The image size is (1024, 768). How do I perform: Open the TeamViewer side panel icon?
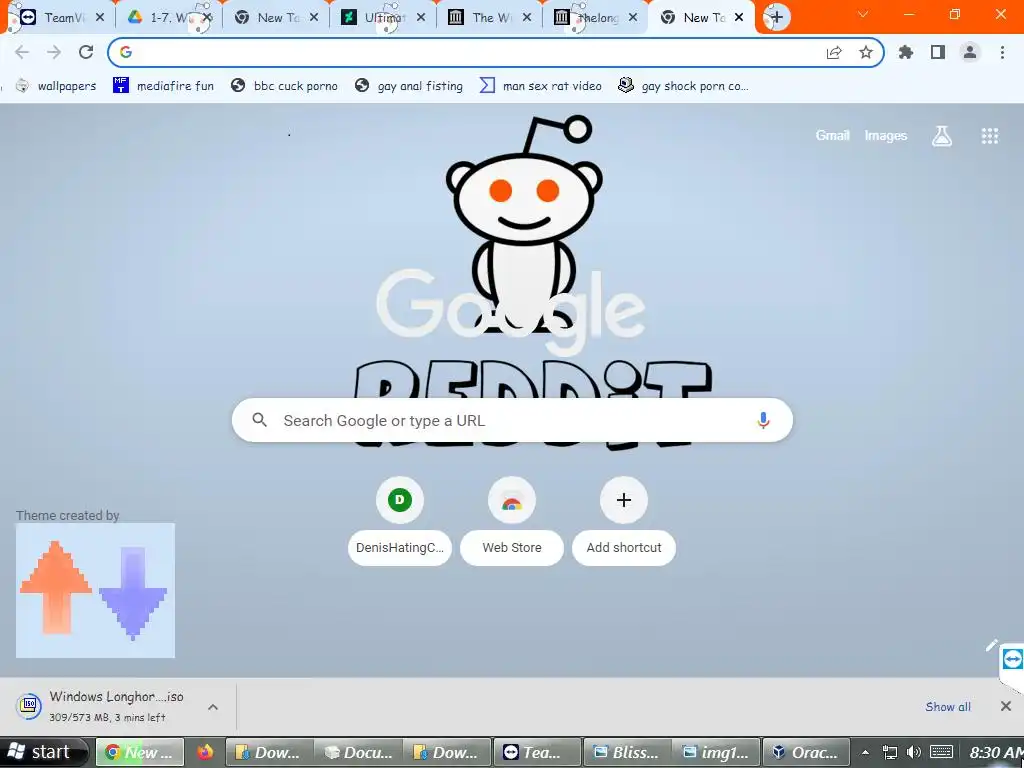tap(1012, 660)
